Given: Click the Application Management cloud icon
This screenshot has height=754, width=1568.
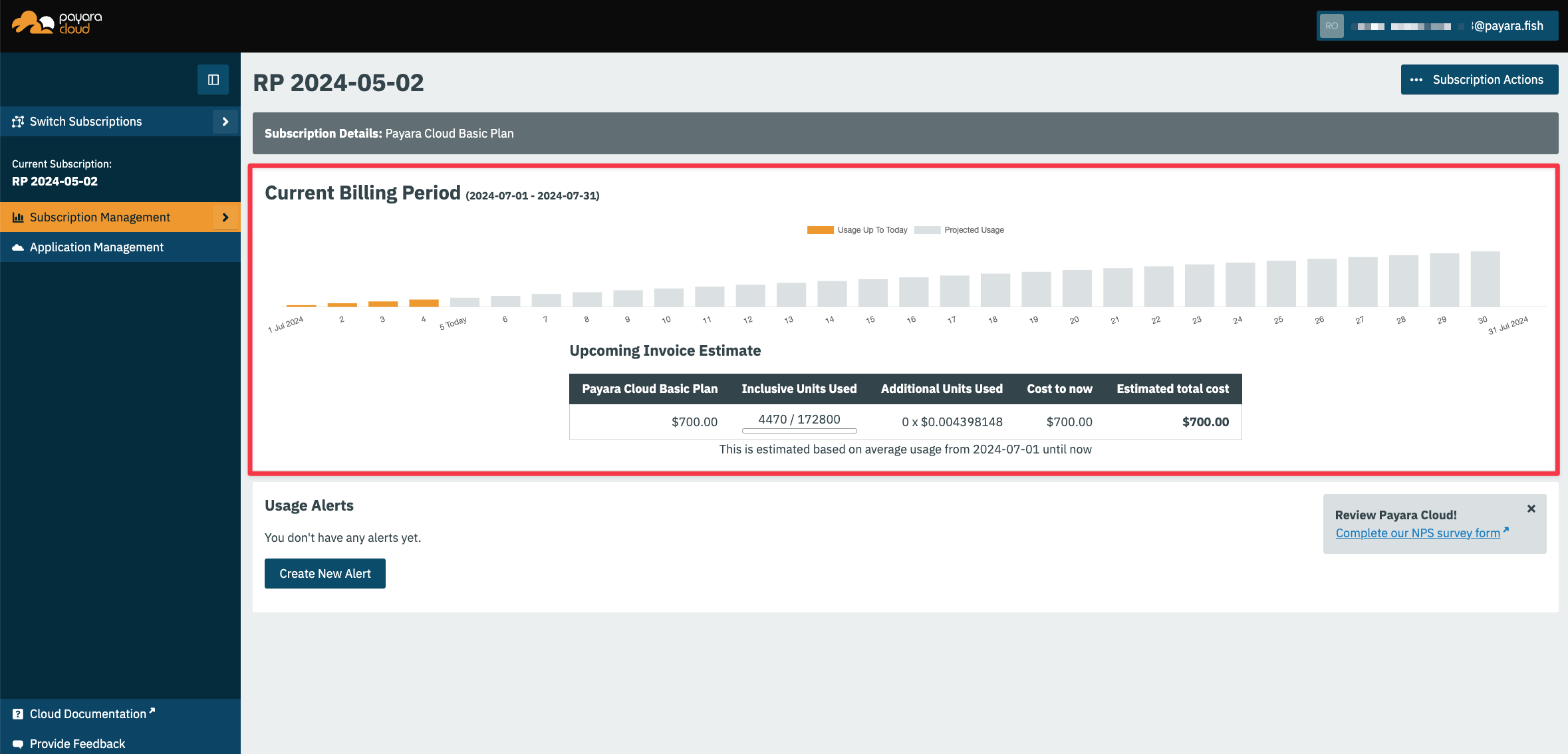Looking at the screenshot, I should 18,247.
